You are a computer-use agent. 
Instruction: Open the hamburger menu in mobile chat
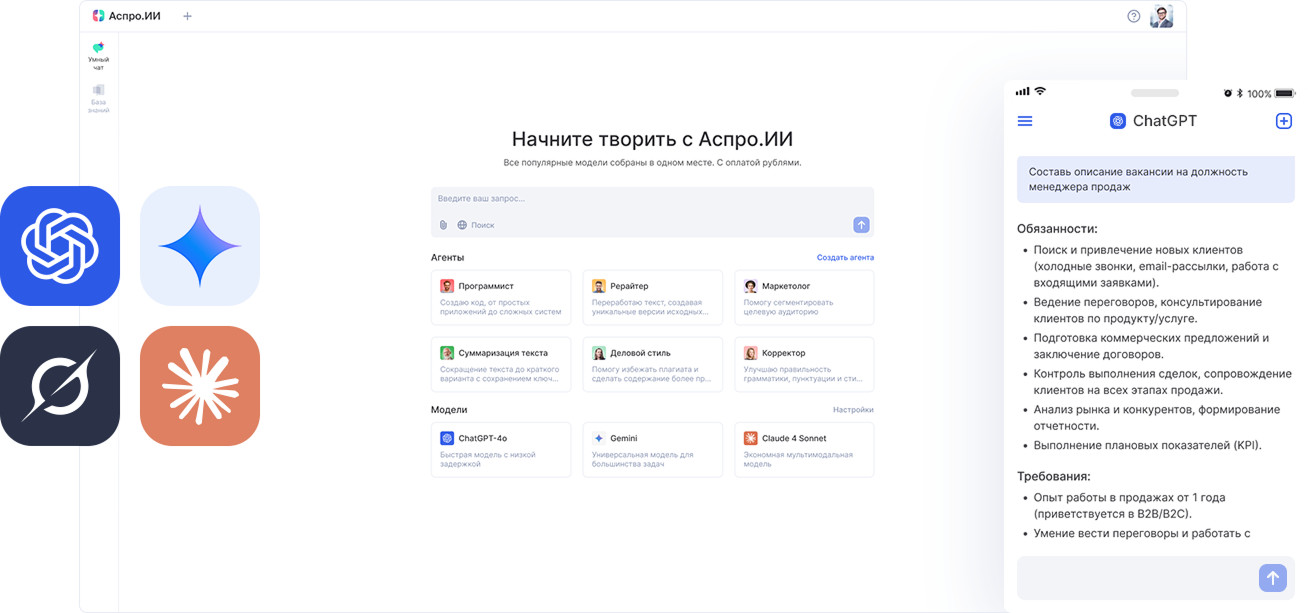pos(1025,121)
